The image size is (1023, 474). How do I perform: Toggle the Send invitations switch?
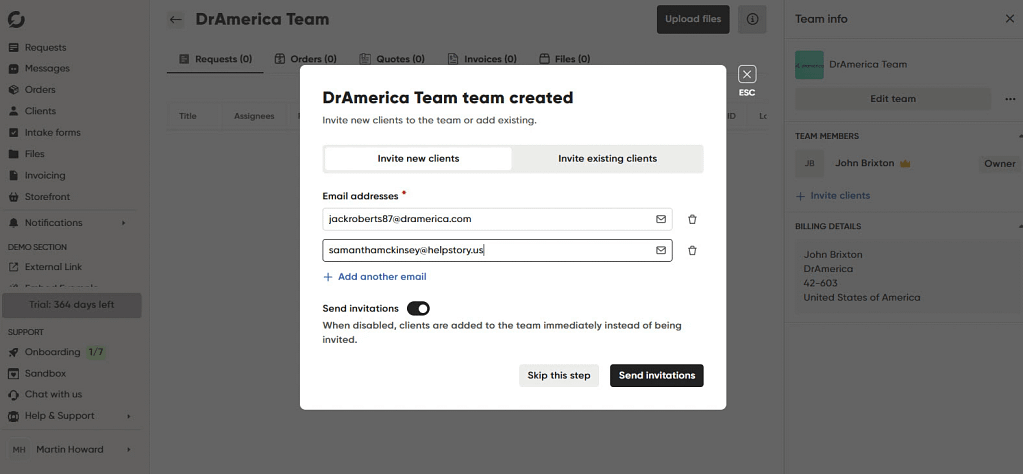pyautogui.click(x=418, y=308)
